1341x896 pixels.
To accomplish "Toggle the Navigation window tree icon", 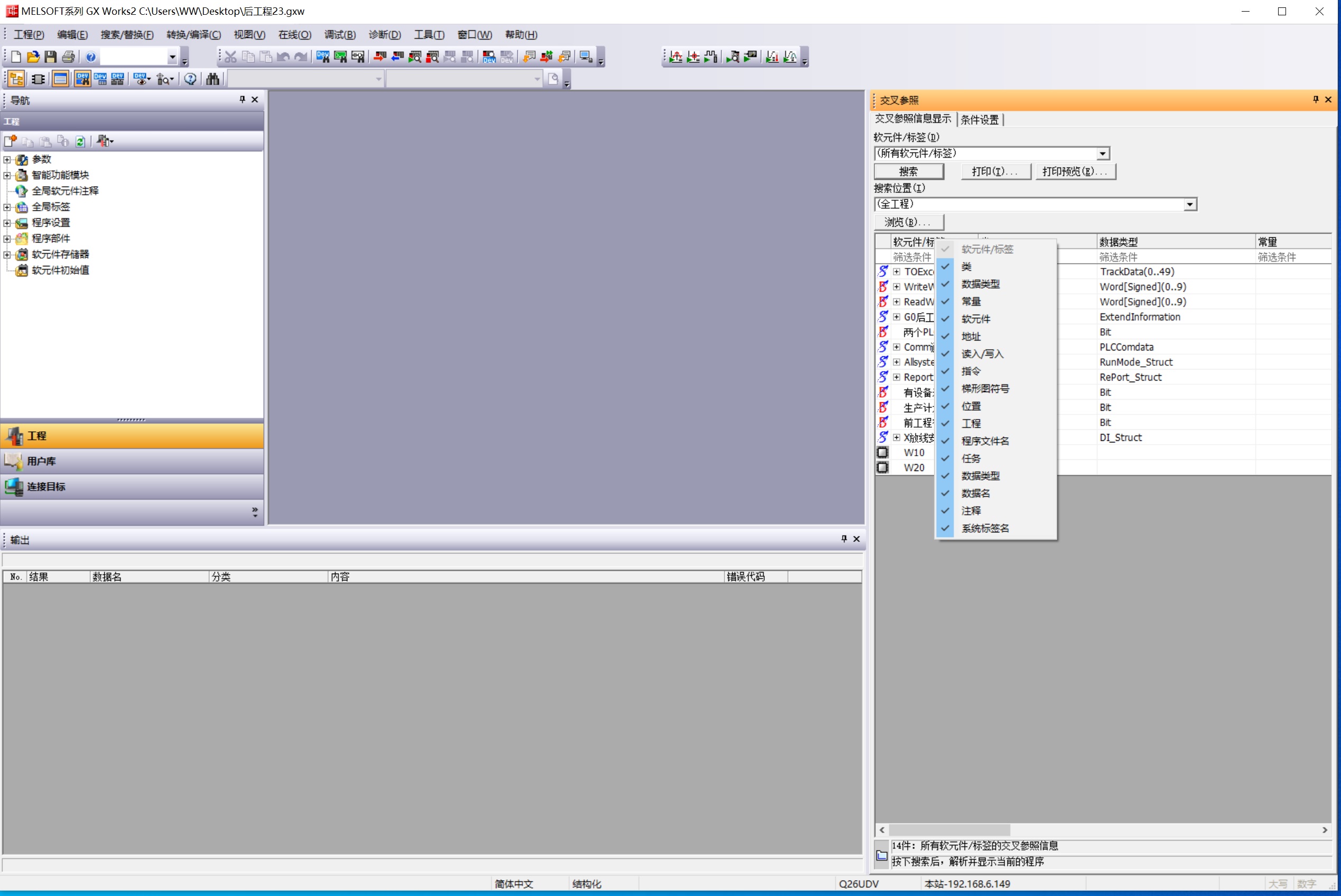I will click(x=16, y=79).
